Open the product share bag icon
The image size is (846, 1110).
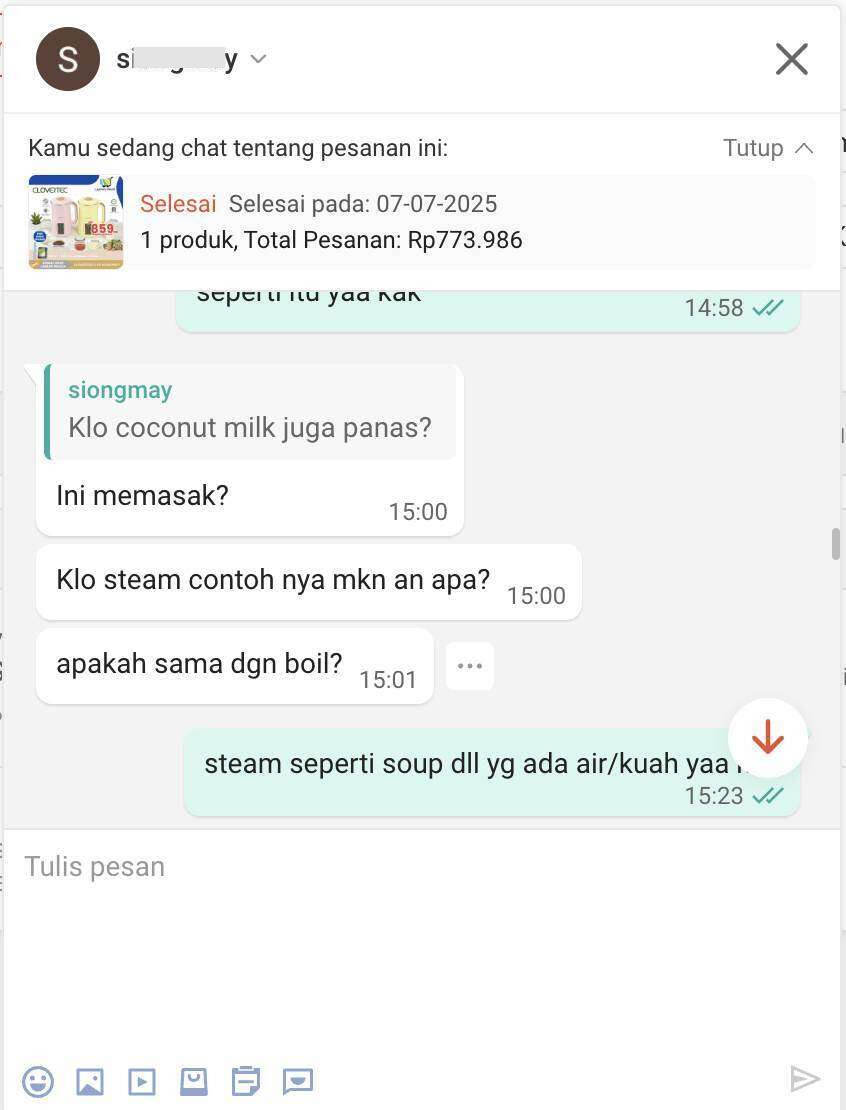click(194, 1081)
